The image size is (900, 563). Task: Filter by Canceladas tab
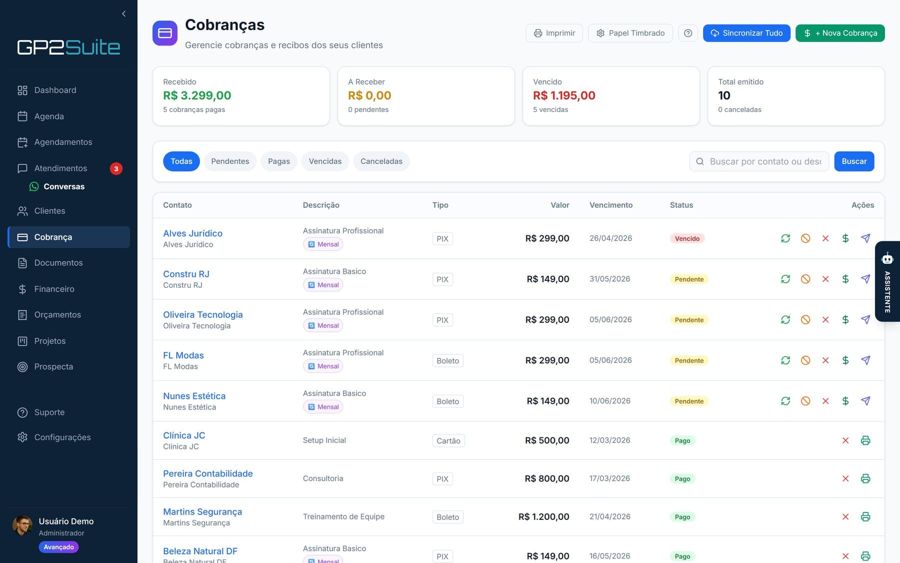(x=381, y=161)
